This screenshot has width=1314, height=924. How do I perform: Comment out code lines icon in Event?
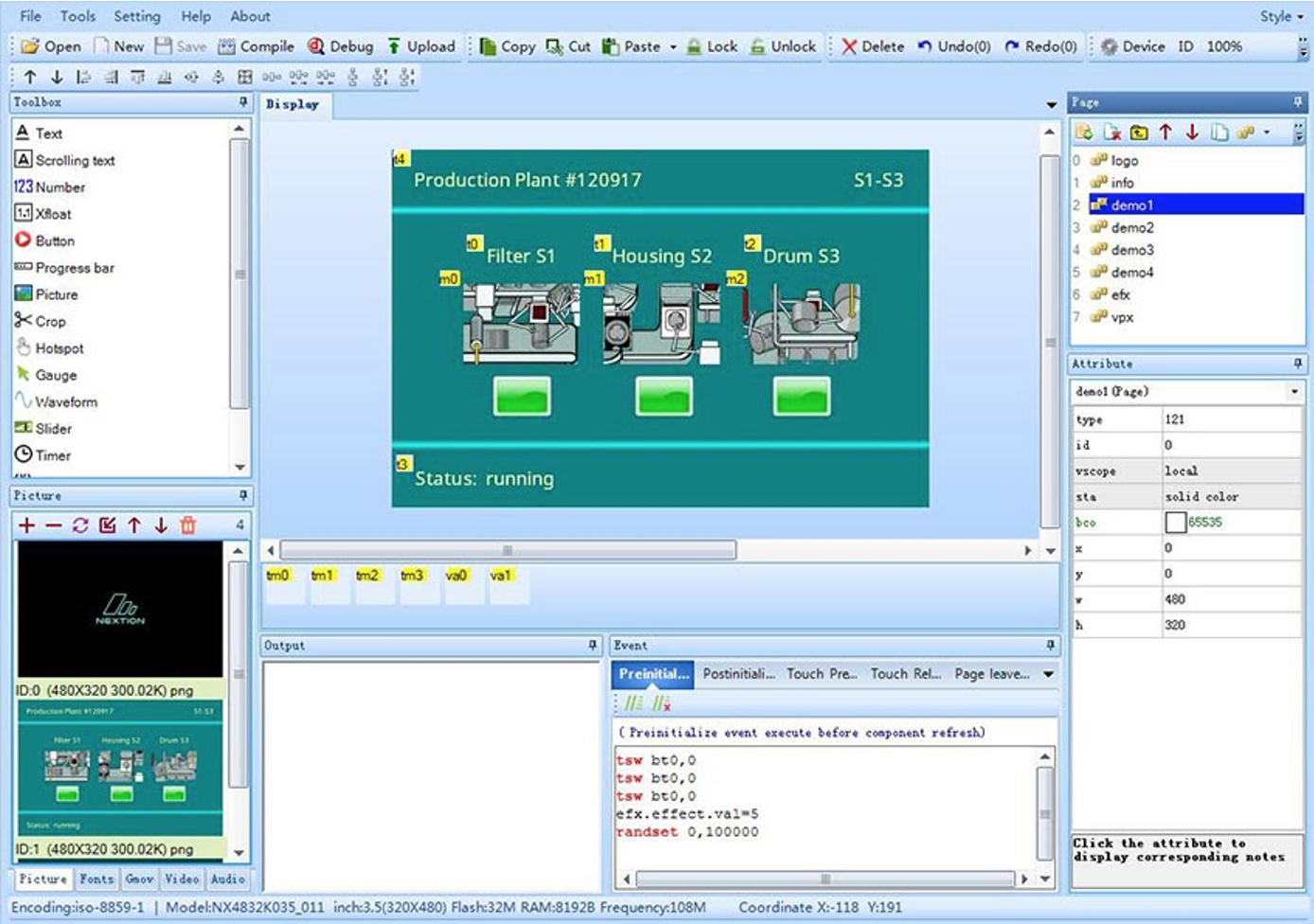pos(634,703)
